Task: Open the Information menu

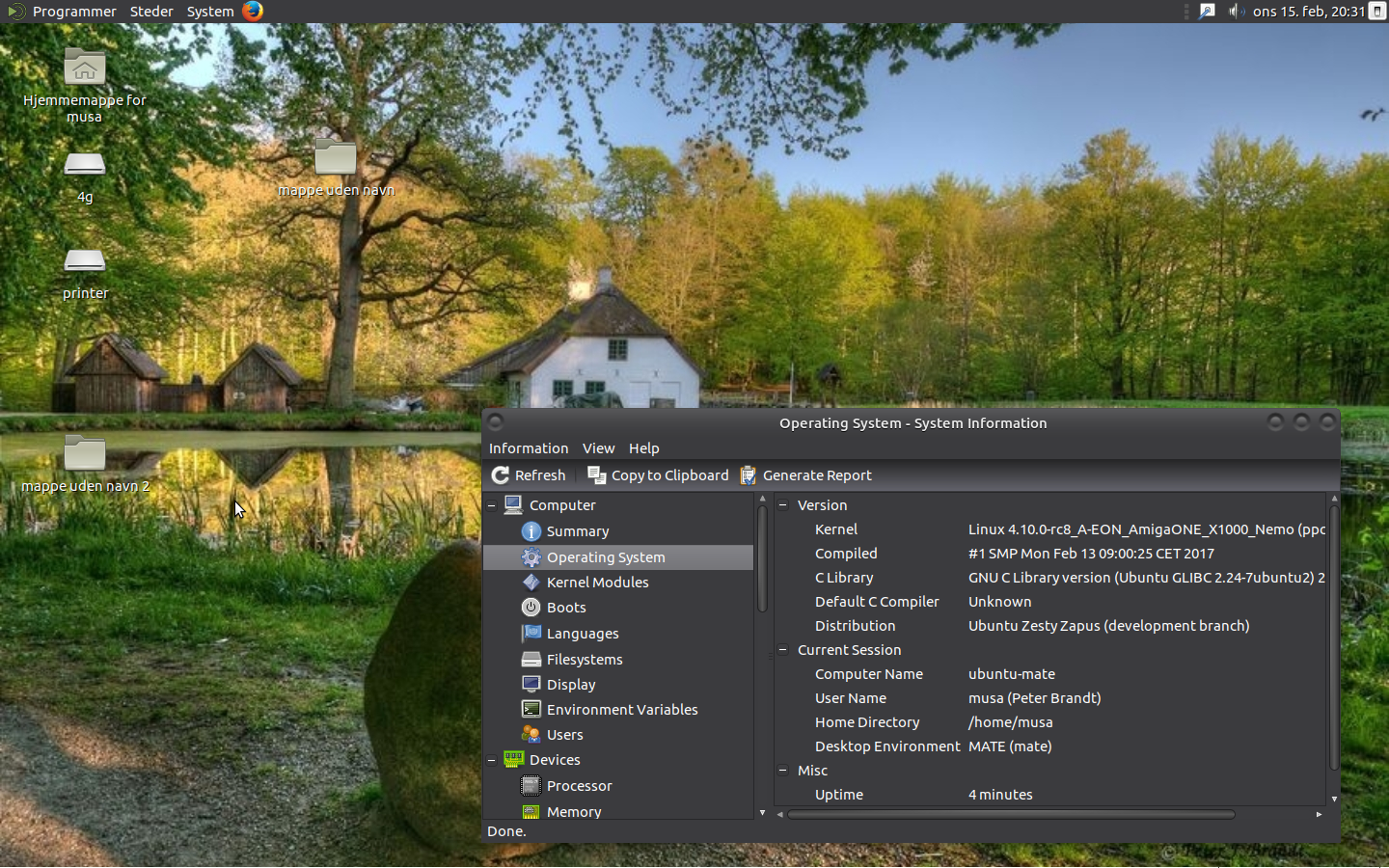Action: coord(528,448)
